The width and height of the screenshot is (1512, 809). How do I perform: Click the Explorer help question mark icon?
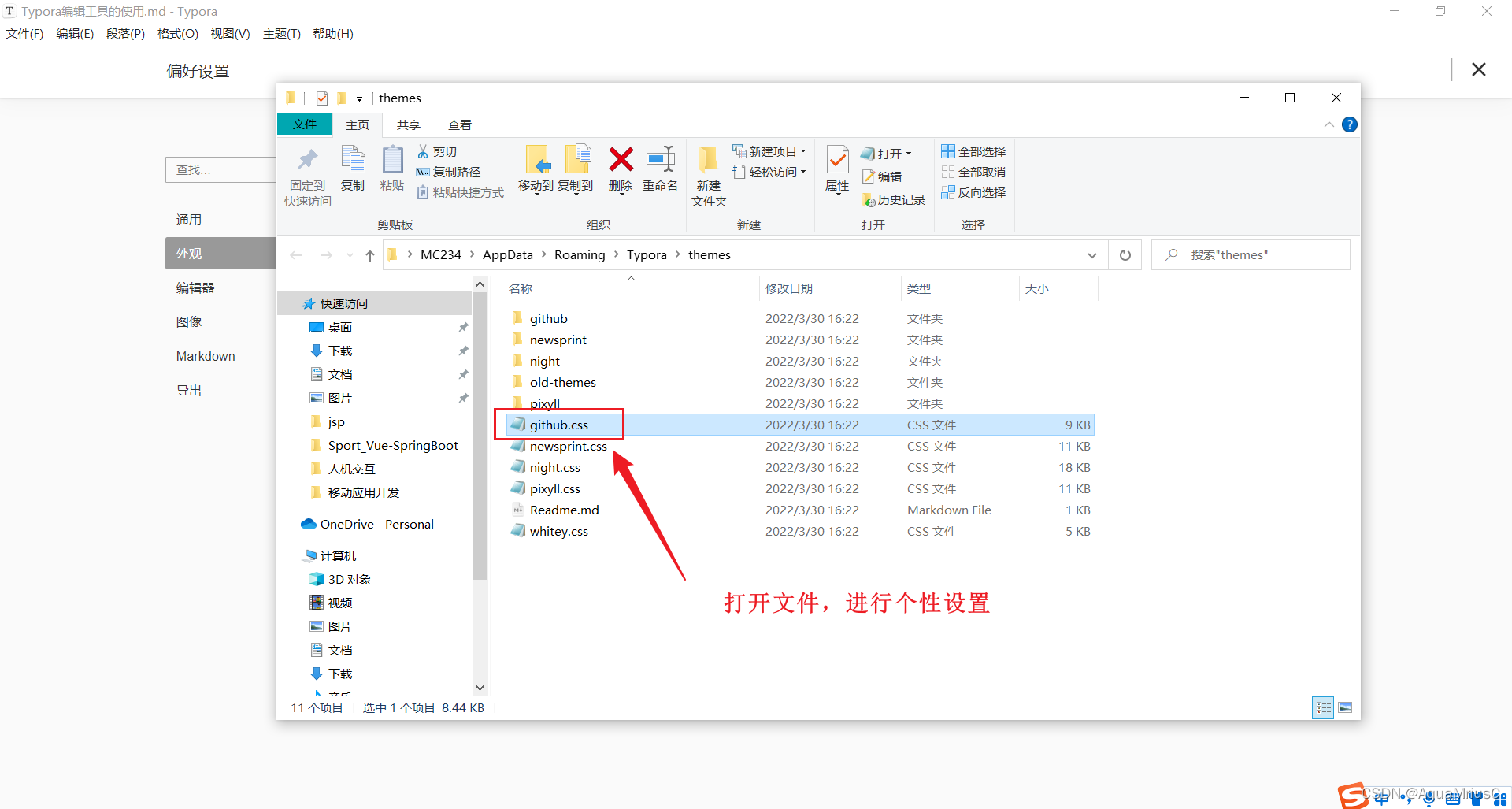tap(1349, 124)
